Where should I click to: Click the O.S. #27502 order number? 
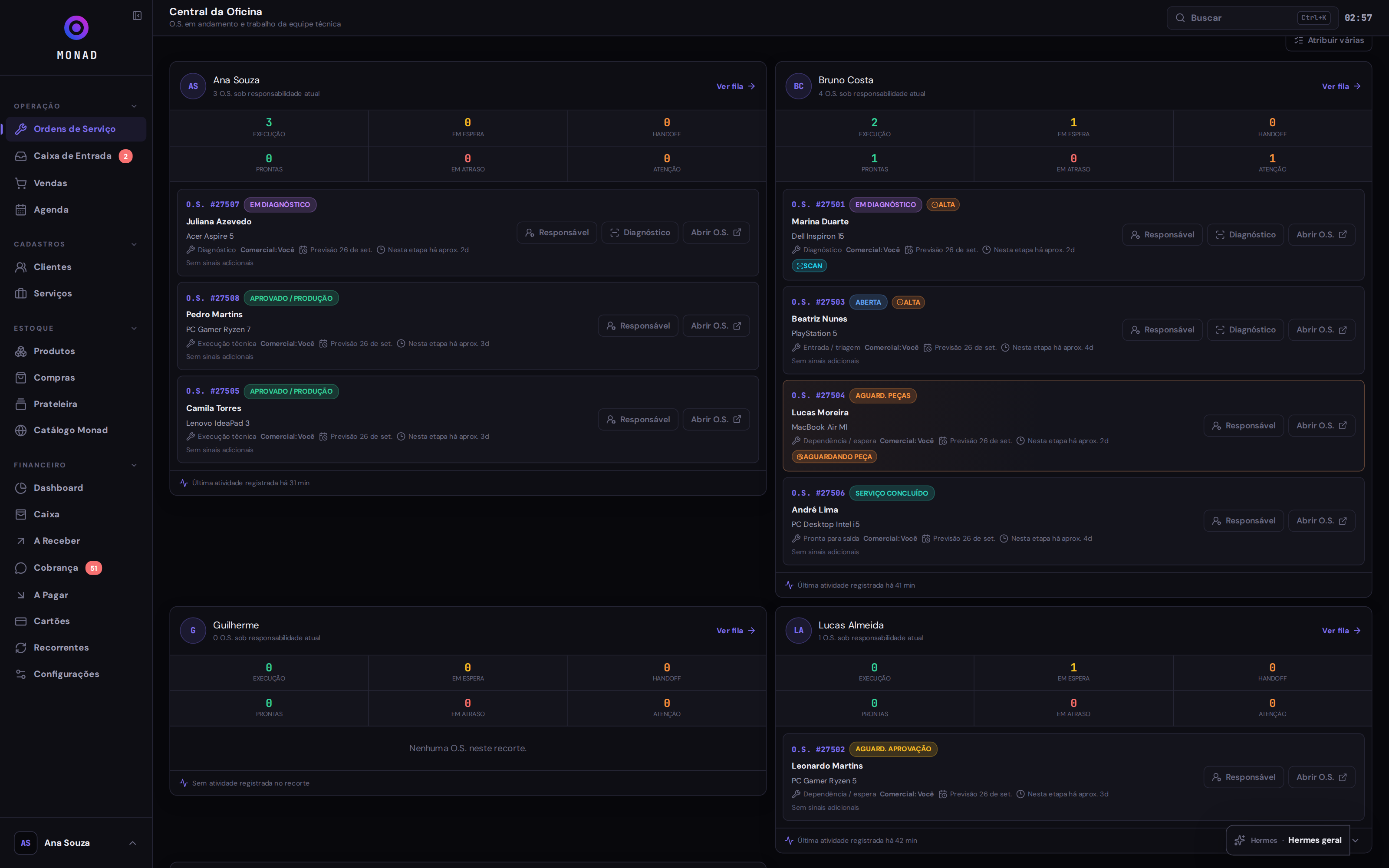[x=818, y=749]
